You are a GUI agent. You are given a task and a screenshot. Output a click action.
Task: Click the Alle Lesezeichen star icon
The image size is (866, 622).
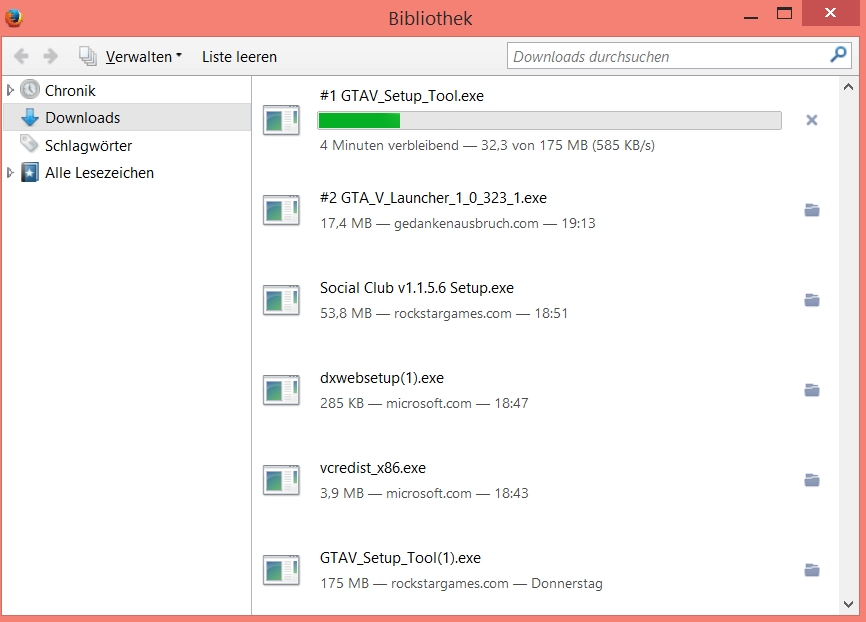coord(30,172)
